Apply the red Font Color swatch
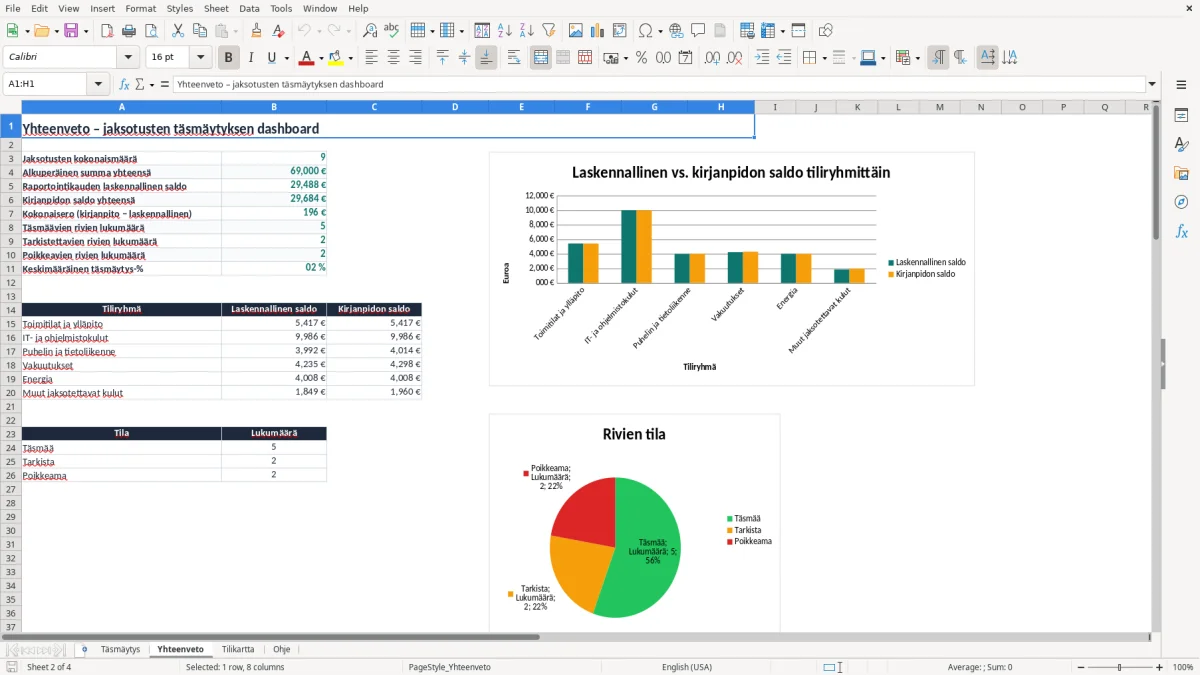Viewport: 1200px width, 675px height. coord(306,58)
